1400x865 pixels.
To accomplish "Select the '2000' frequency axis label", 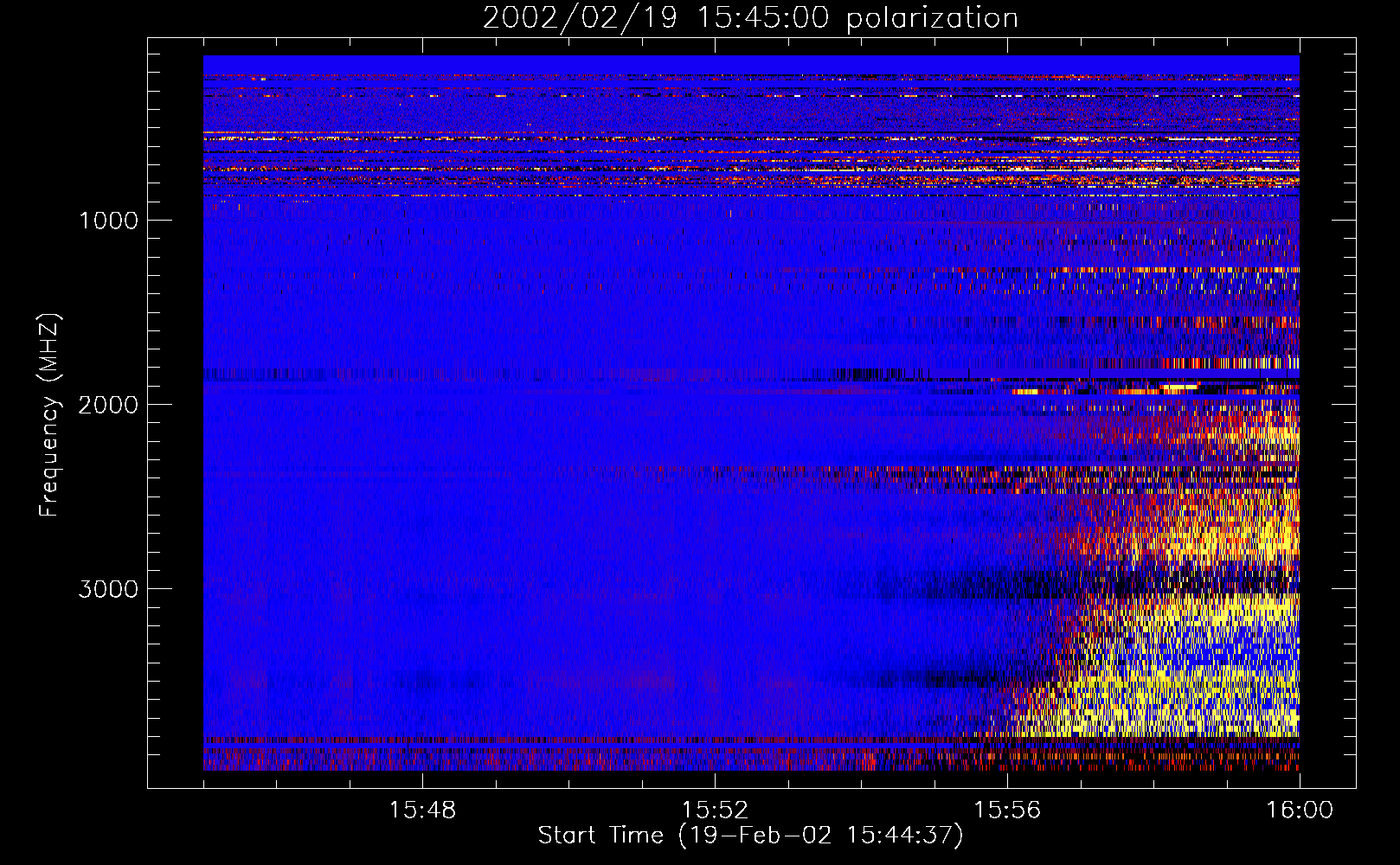I will 108,405.
